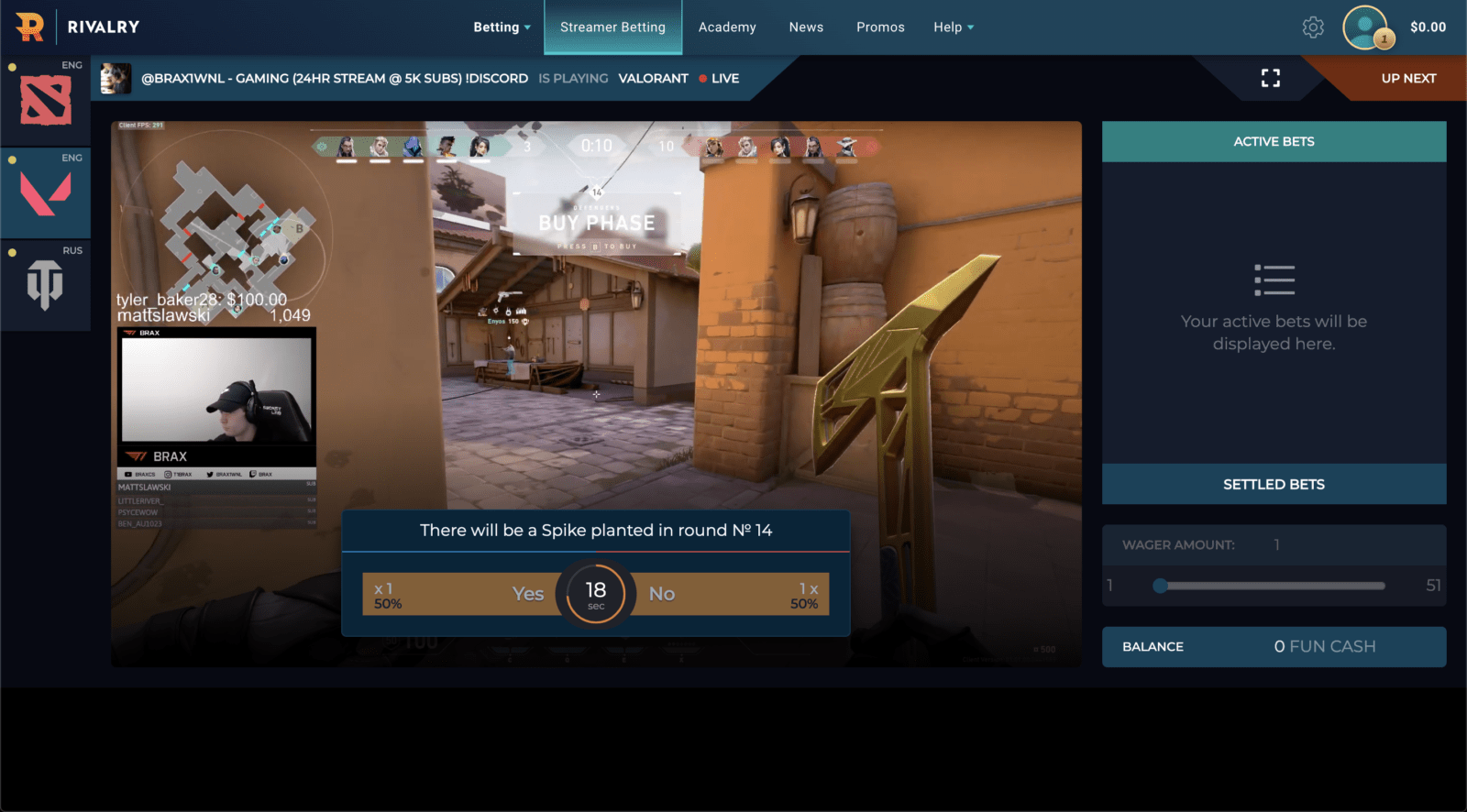This screenshot has width=1467, height=812.
Task: Open the Rivalry logo home link
Action: click(x=77, y=27)
